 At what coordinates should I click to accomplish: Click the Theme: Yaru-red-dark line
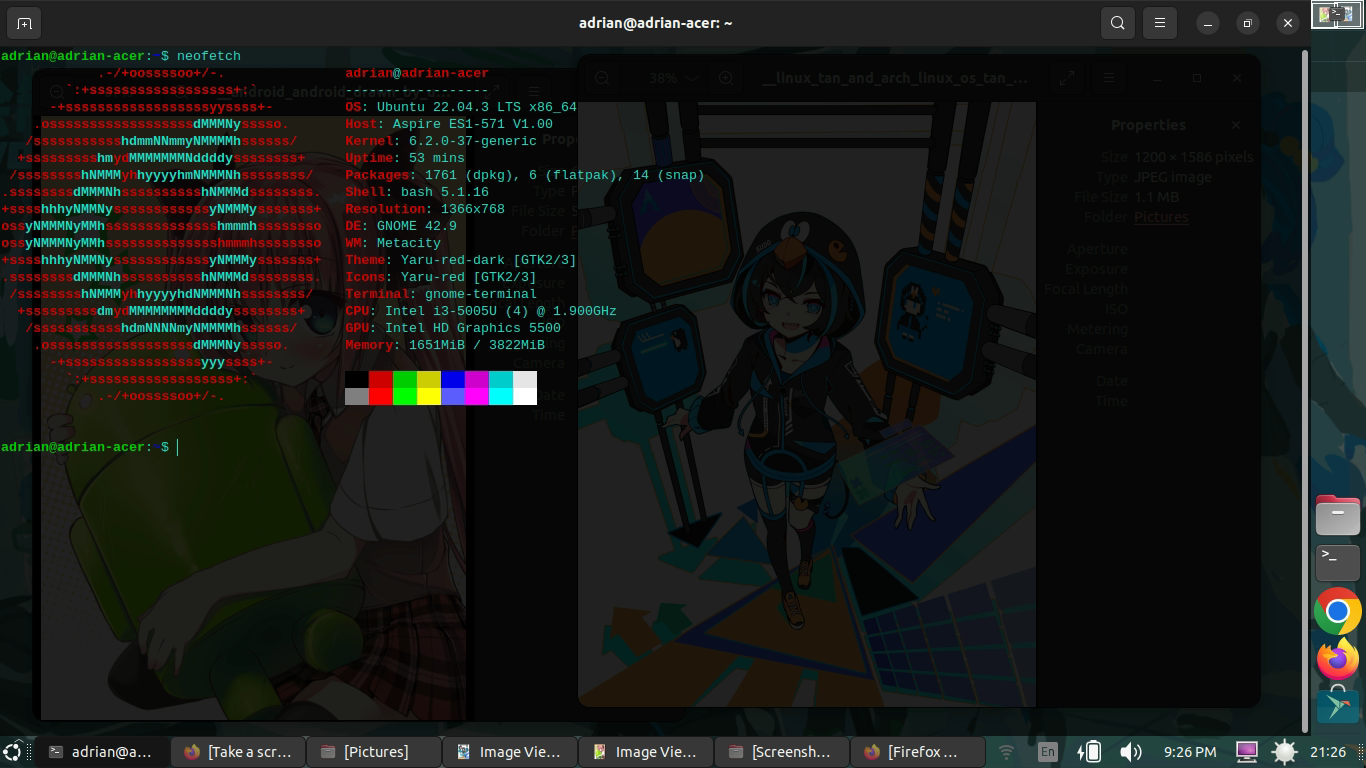(x=461, y=260)
